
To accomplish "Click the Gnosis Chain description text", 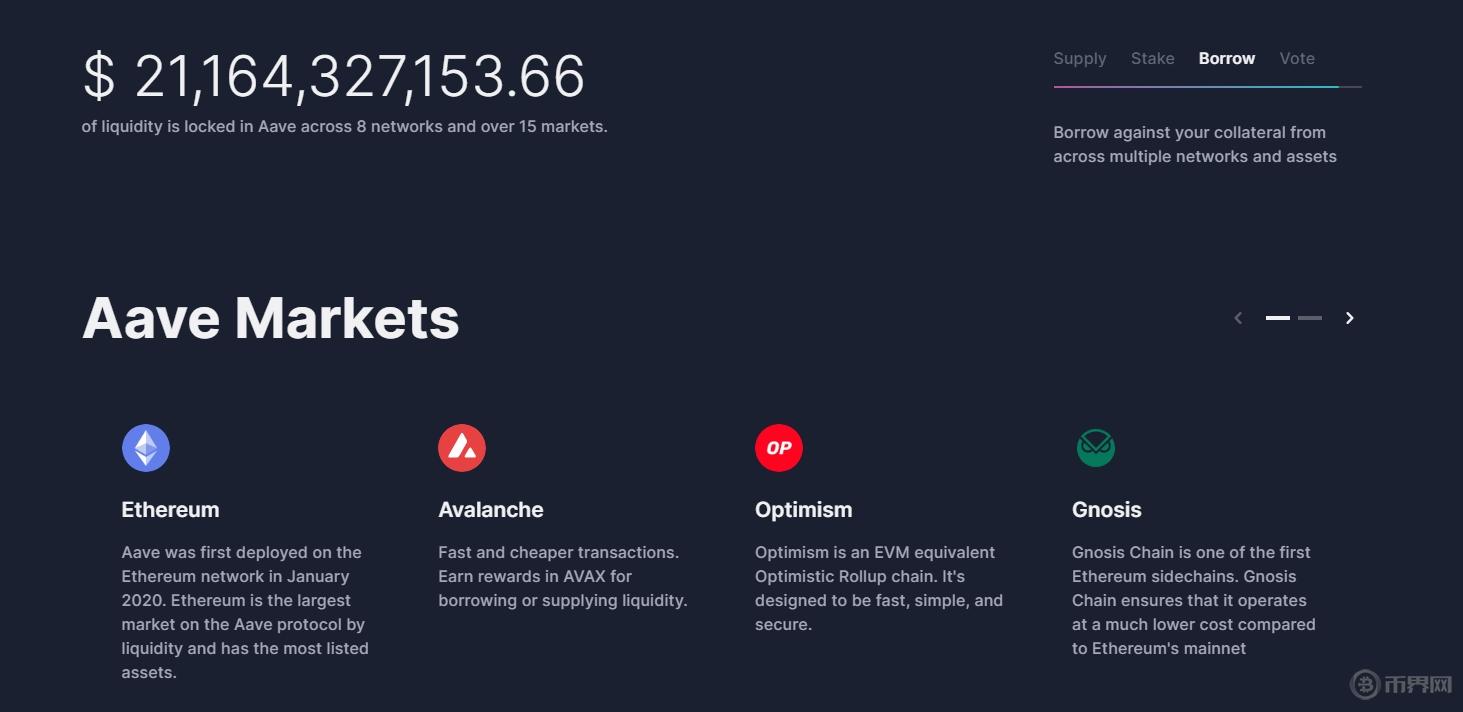I will pyautogui.click(x=1194, y=600).
